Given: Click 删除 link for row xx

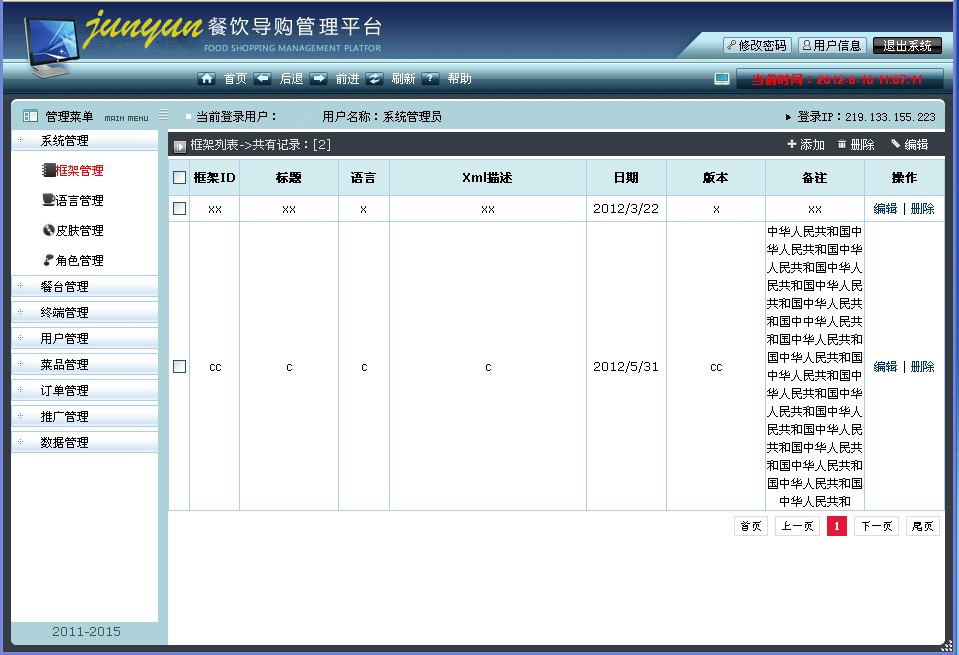Looking at the screenshot, I should [x=922, y=209].
